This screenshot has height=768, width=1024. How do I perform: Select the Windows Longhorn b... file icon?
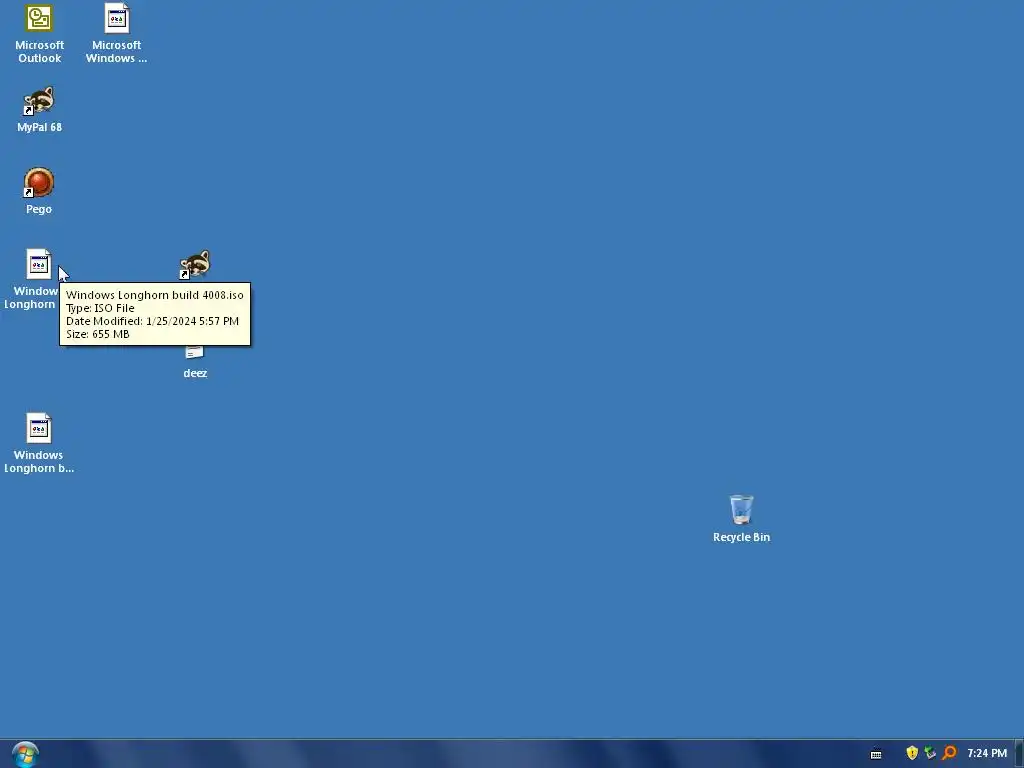[39, 428]
